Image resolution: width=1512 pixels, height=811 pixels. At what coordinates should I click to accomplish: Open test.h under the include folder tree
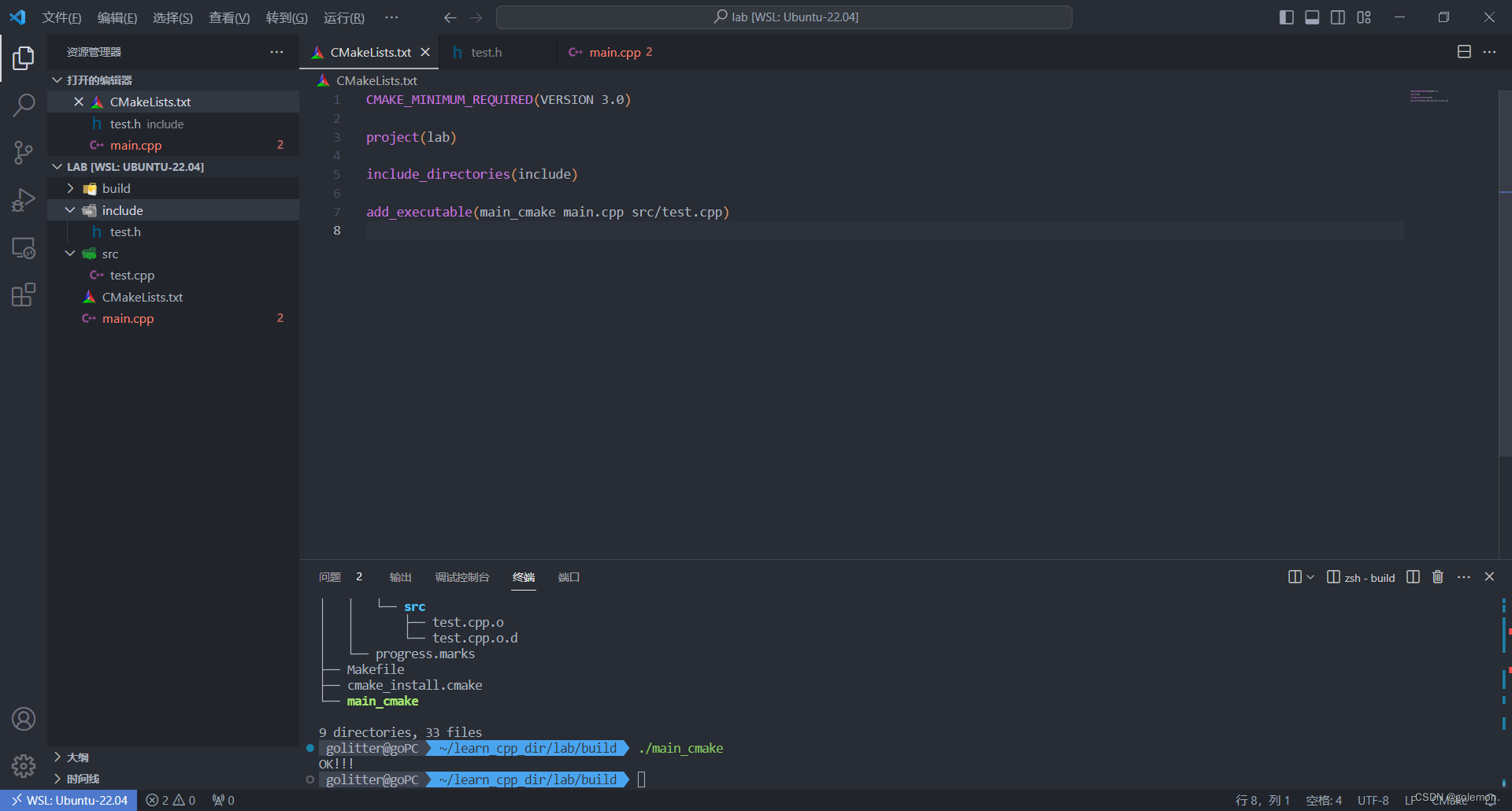pyautogui.click(x=173, y=231)
